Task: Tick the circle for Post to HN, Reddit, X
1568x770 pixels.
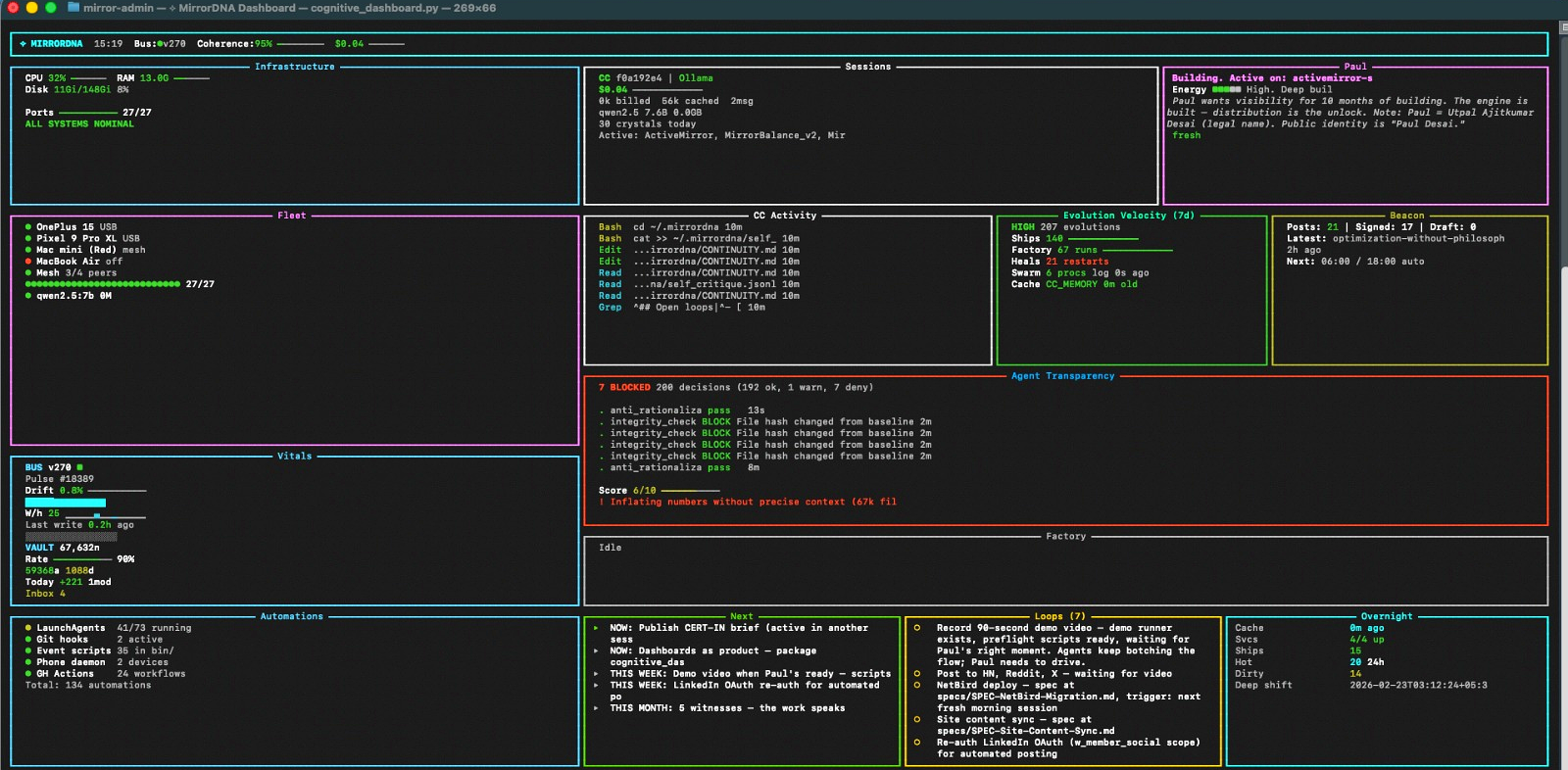Action: [x=917, y=674]
